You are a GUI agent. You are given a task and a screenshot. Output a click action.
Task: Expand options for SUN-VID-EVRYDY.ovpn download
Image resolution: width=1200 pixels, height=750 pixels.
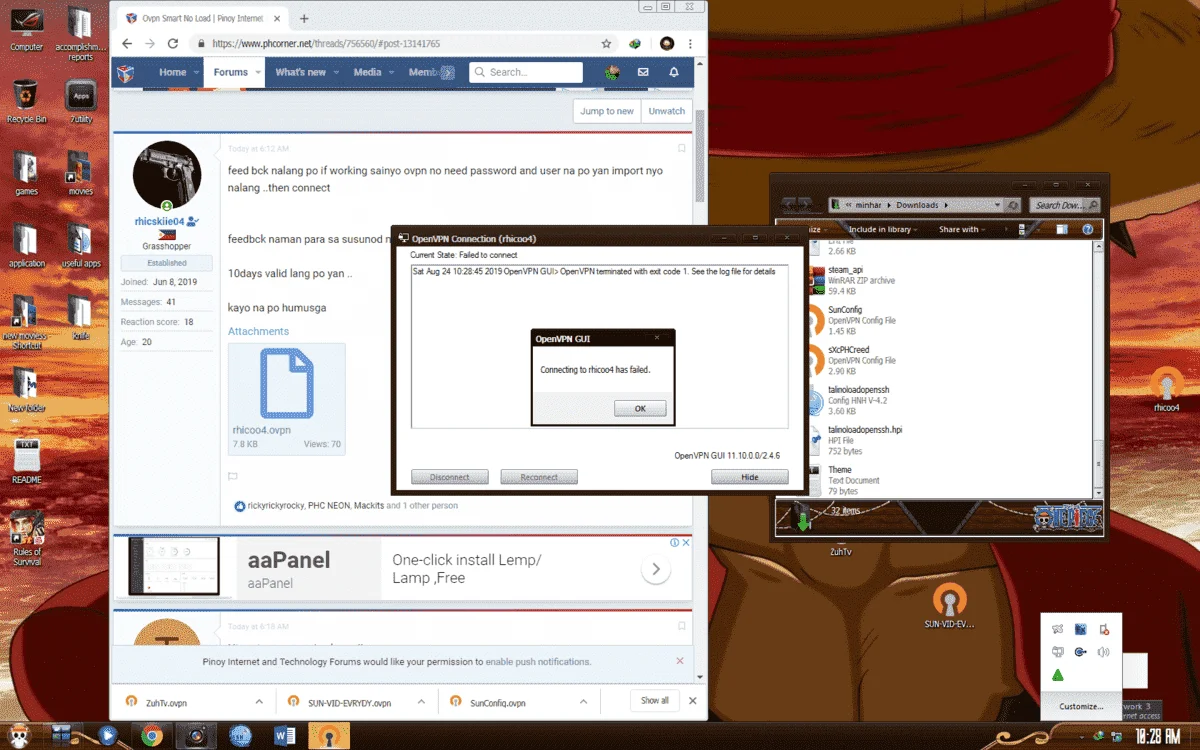point(421,701)
